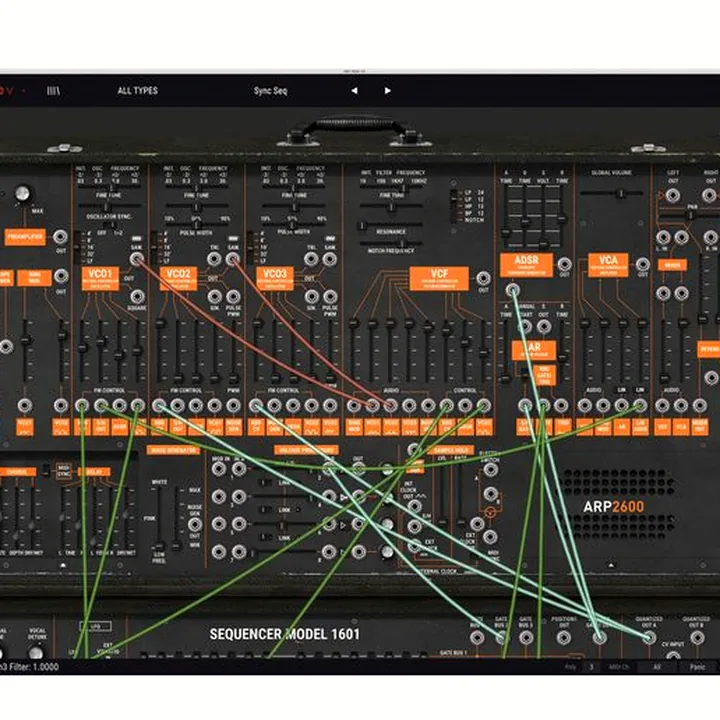Click the VCO1 SAW output jack
Image resolution: width=720 pixels, height=720 pixels.
[136, 259]
